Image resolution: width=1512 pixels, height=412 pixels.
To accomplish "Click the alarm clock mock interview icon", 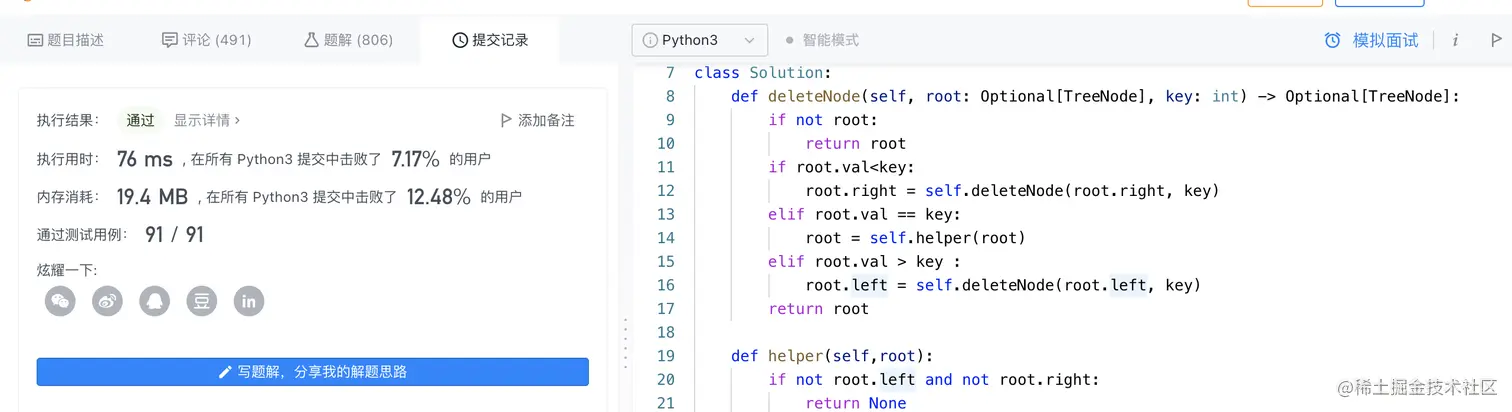I will 1332,40.
